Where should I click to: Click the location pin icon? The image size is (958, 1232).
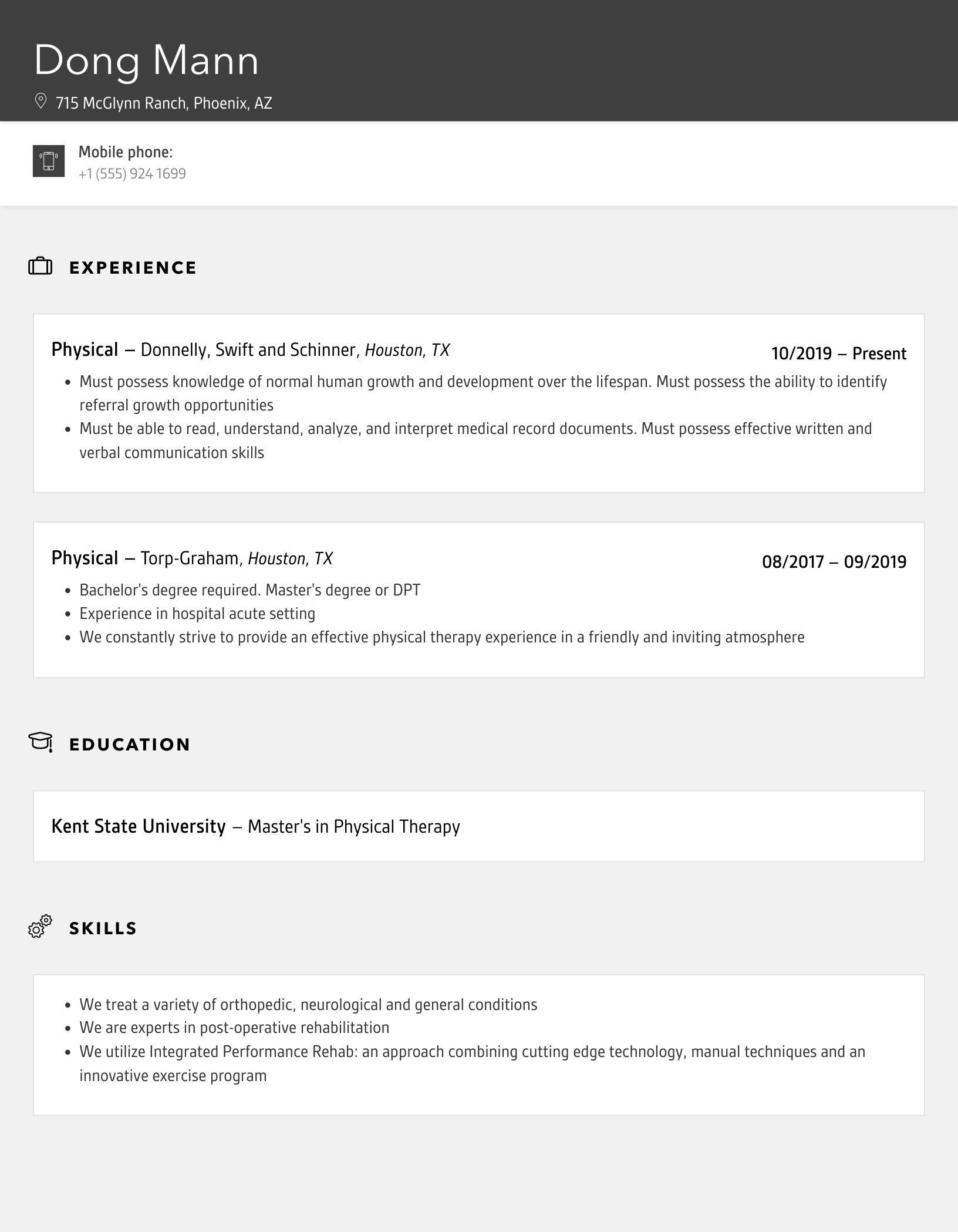point(41,102)
